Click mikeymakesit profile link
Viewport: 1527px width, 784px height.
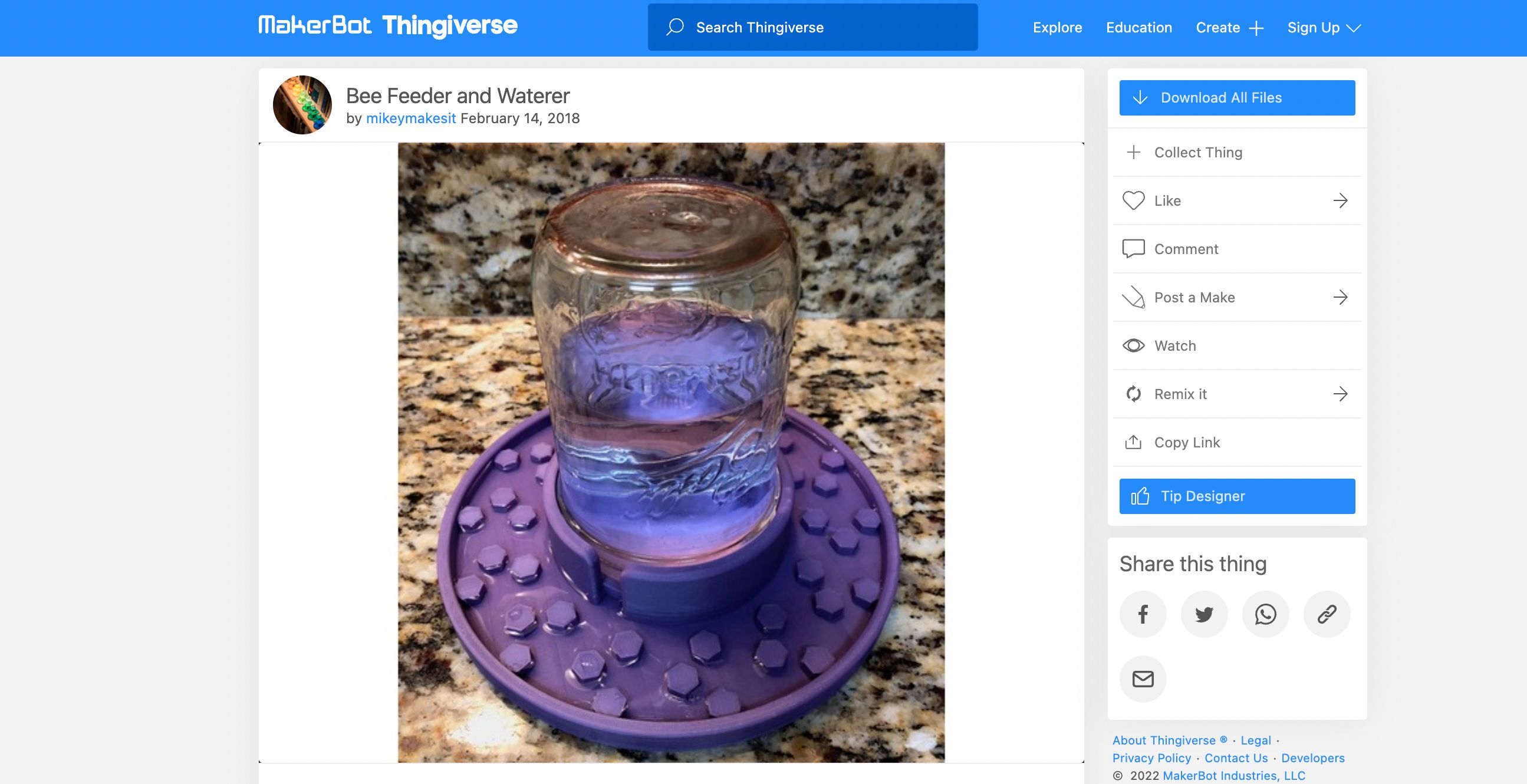click(409, 118)
